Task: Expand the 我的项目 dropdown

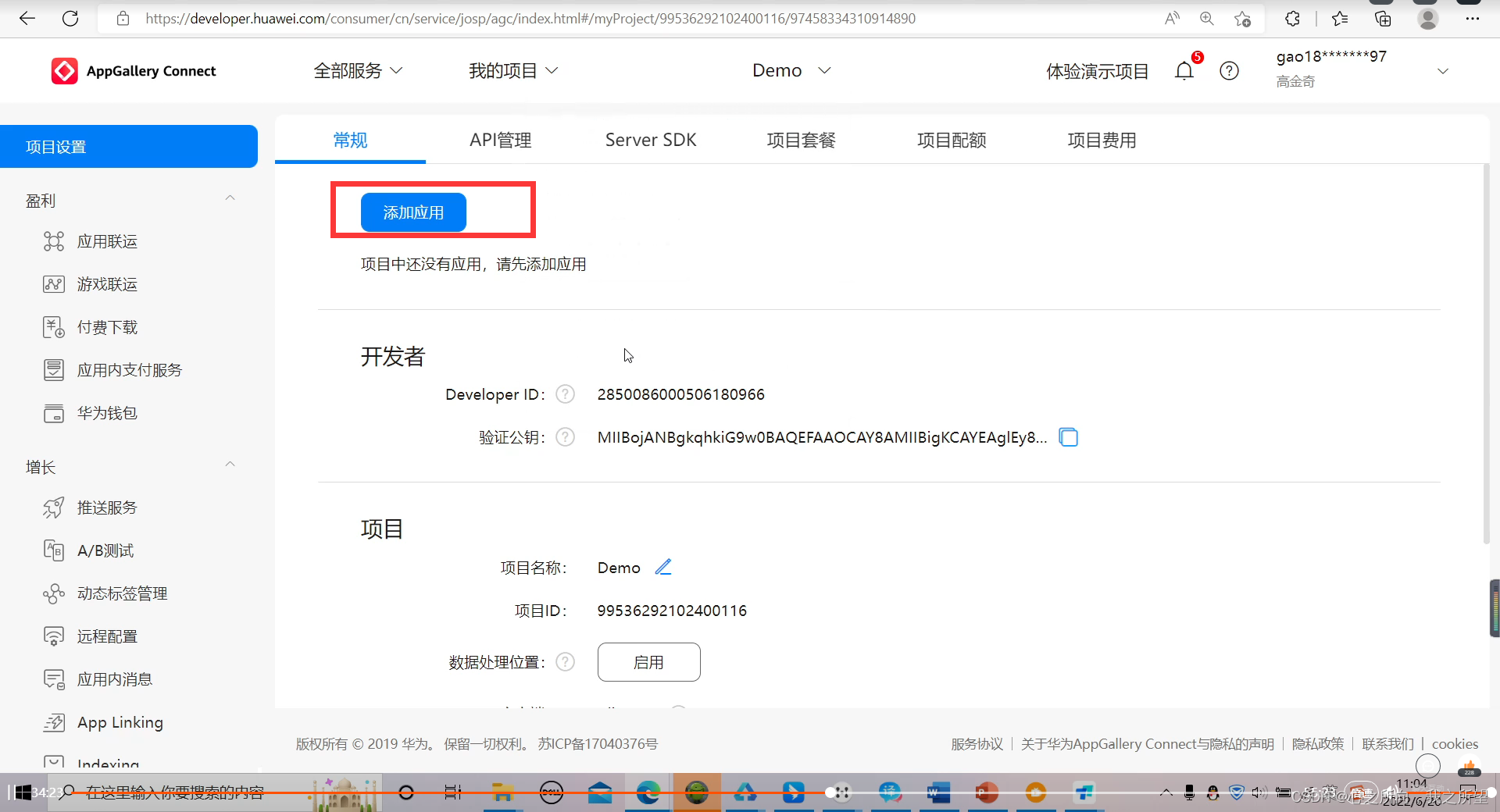Action: (x=513, y=71)
